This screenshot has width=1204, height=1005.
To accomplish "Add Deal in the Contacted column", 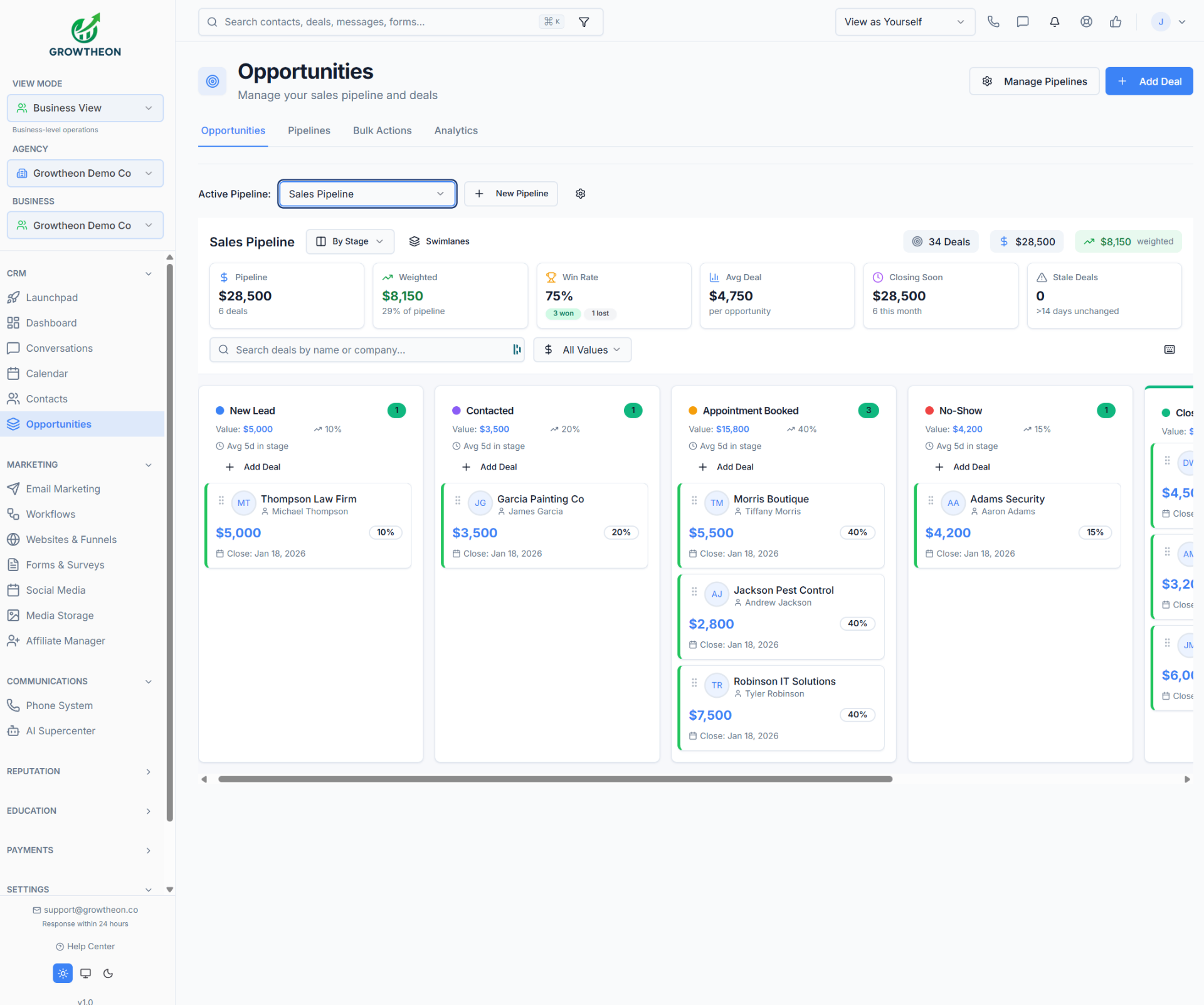I will coord(490,467).
